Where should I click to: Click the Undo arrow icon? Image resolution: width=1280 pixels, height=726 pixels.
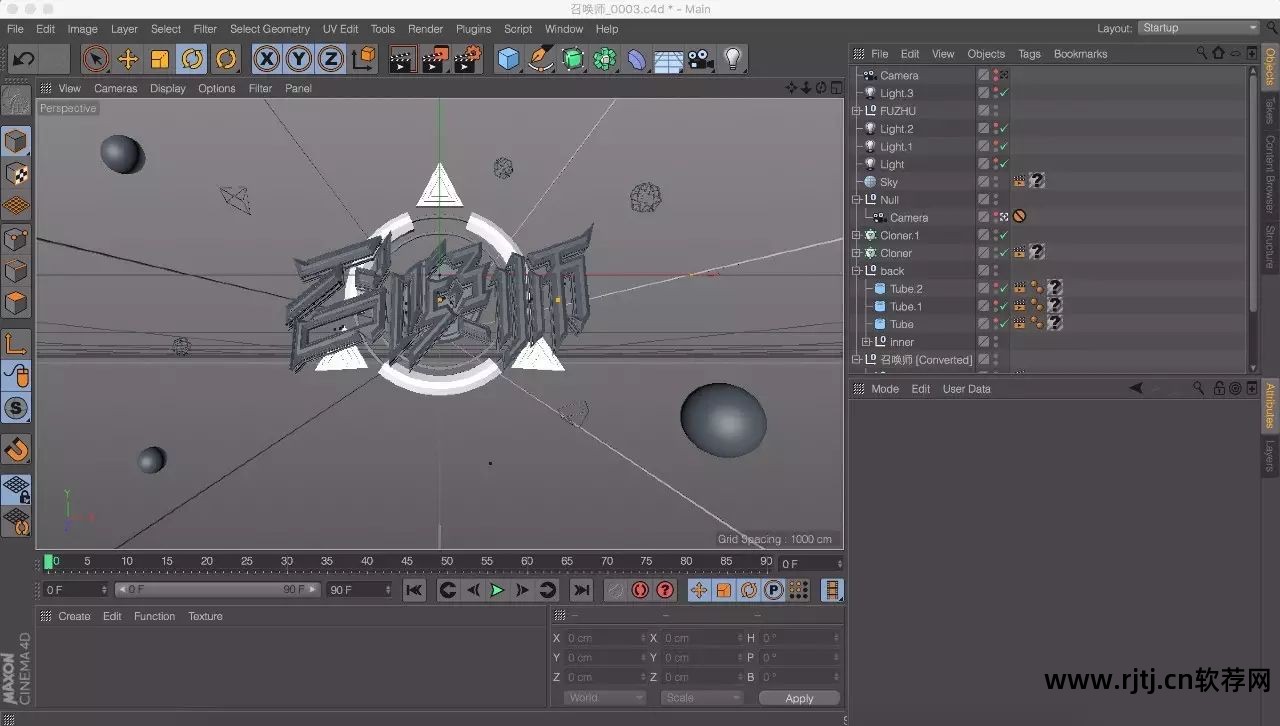[24, 59]
